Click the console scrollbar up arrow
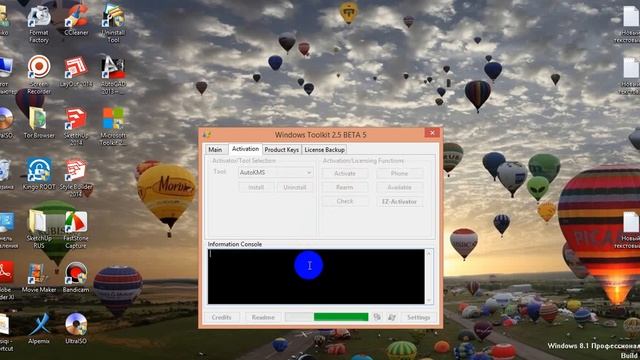 [429, 253]
